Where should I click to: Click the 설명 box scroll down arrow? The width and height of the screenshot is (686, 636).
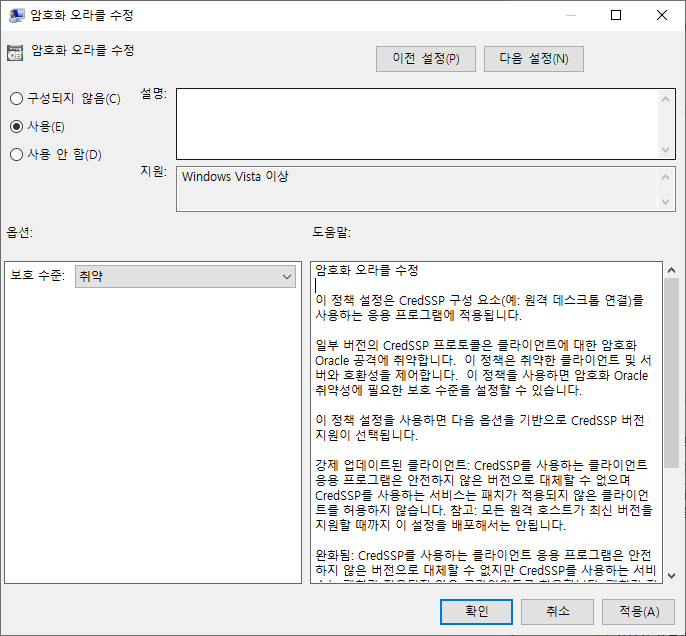665,150
